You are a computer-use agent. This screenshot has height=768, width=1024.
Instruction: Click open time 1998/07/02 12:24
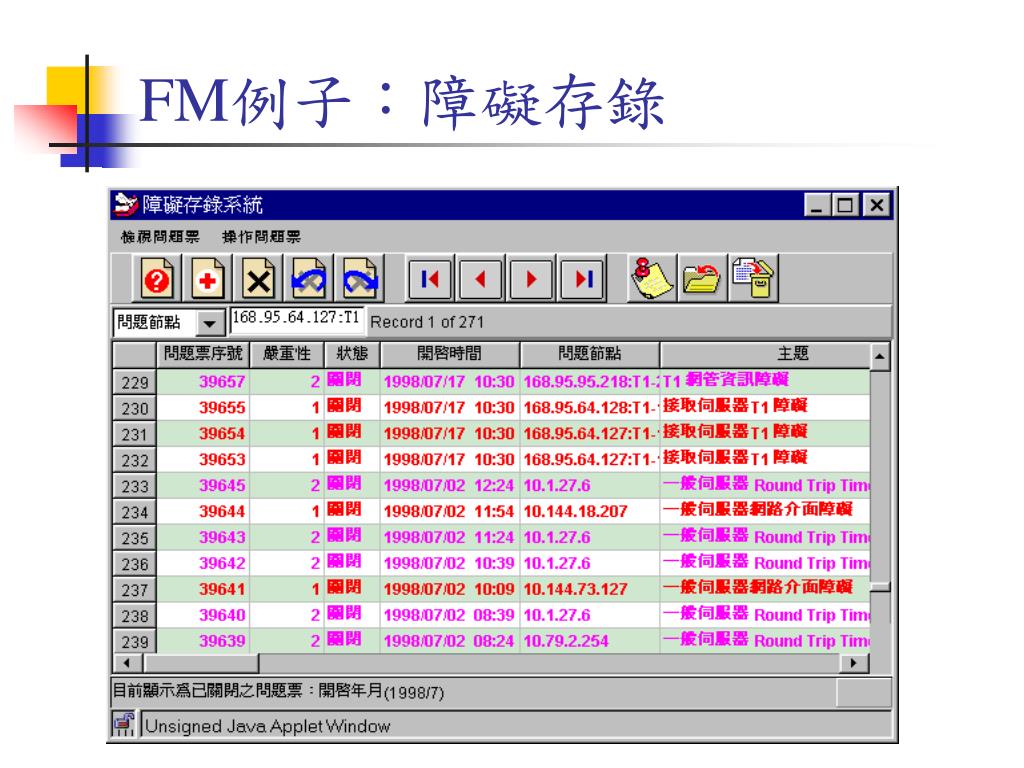tap(449, 486)
